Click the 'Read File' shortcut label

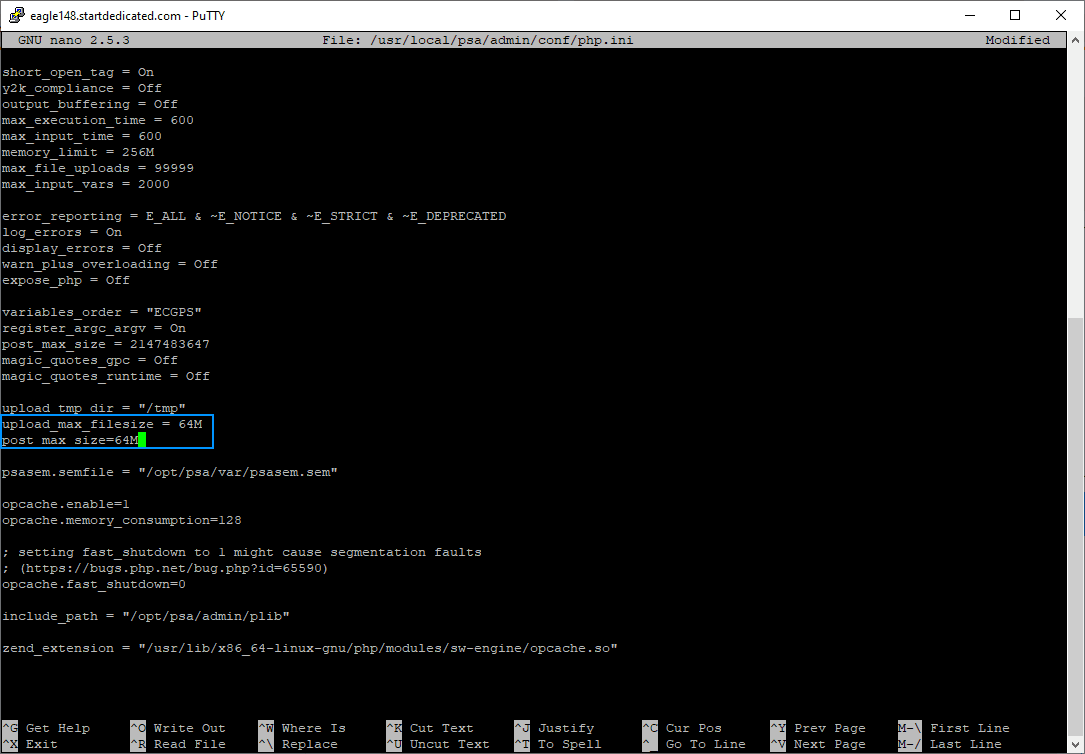190,744
